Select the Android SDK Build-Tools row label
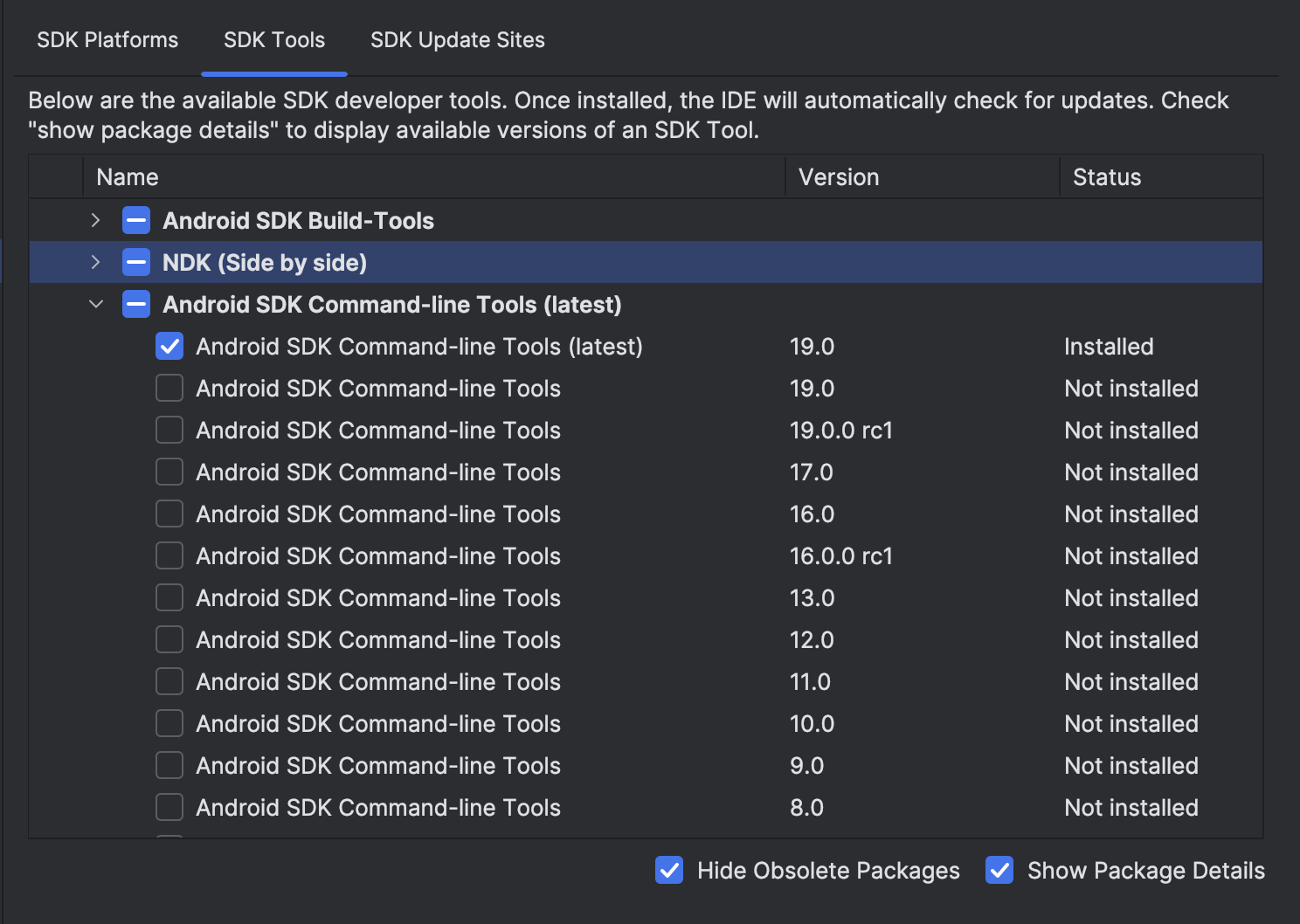The width and height of the screenshot is (1300, 924). (x=298, y=221)
